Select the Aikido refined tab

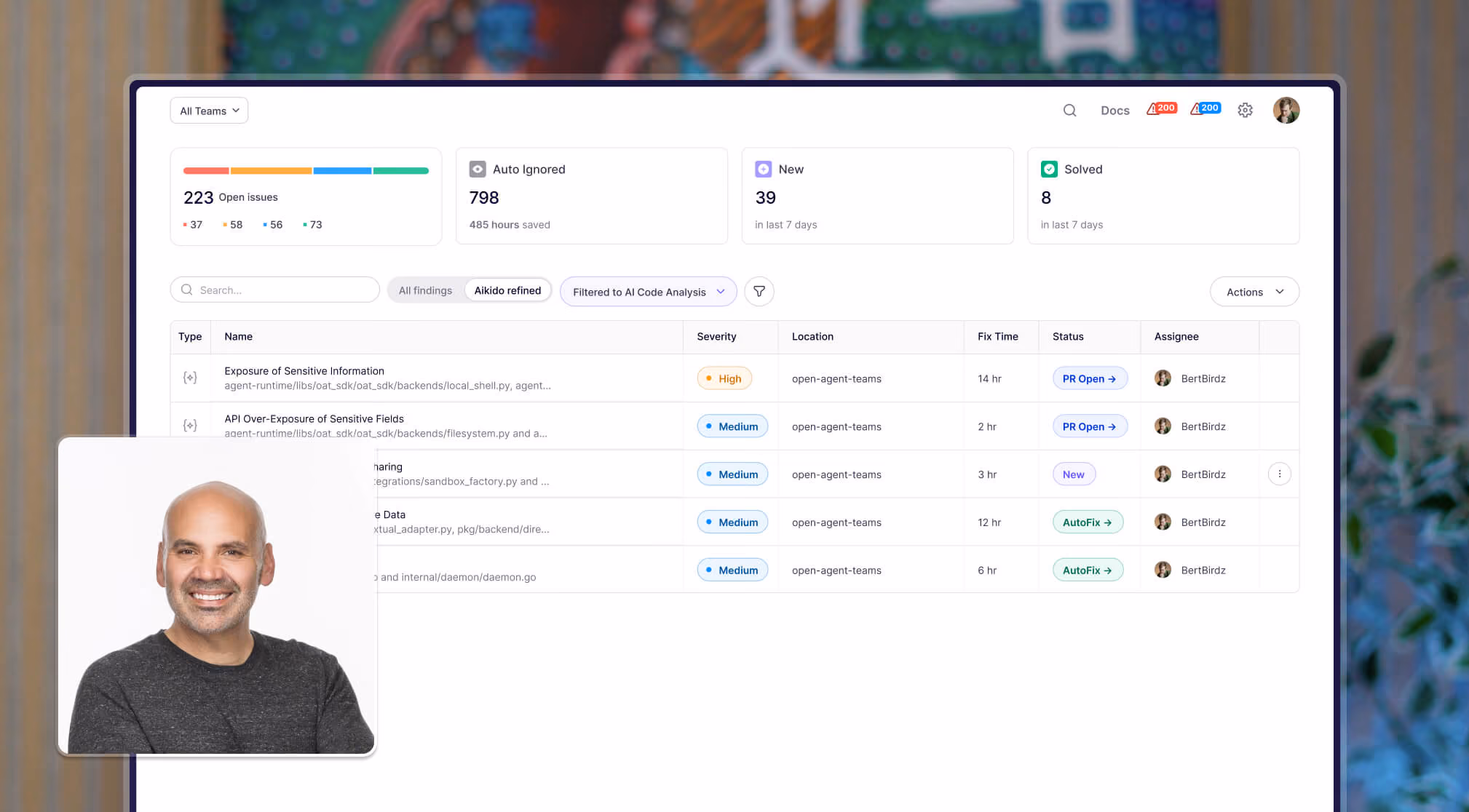click(507, 290)
